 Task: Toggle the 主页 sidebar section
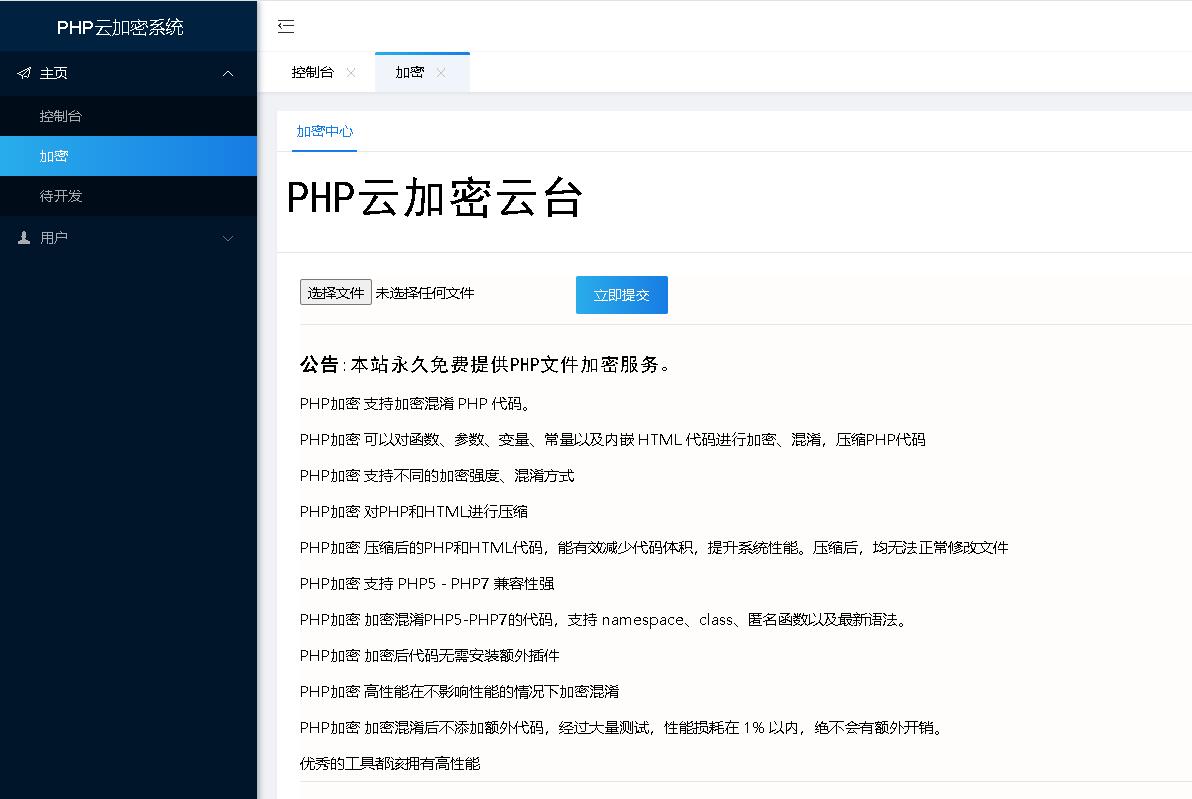click(x=54, y=73)
